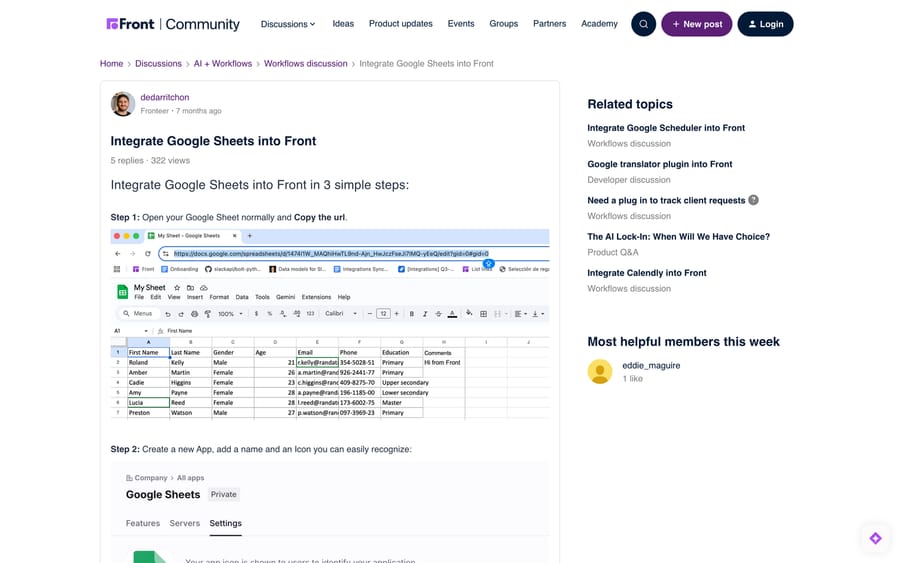Open Need a plug in to track client requests
The width and height of the screenshot is (900, 563).
(666, 200)
